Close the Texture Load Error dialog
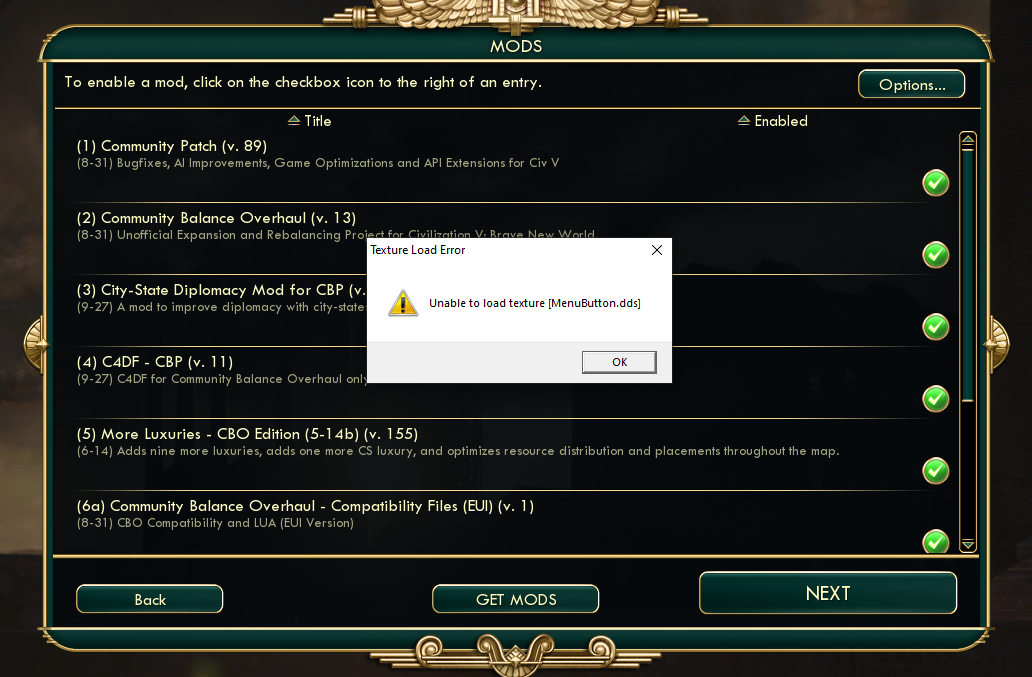Viewport: 1032px width, 677px height. 656,250
